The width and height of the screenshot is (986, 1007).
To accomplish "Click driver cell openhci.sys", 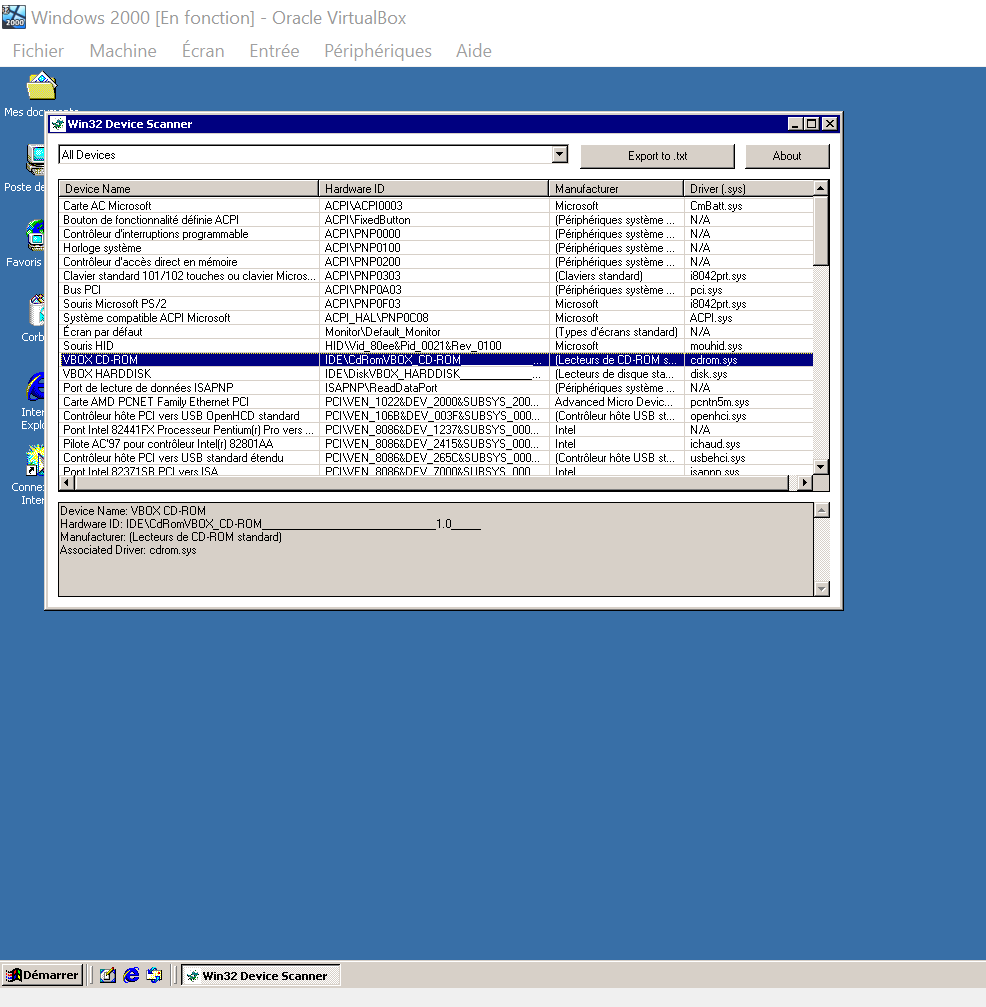I will pyautogui.click(x=718, y=416).
